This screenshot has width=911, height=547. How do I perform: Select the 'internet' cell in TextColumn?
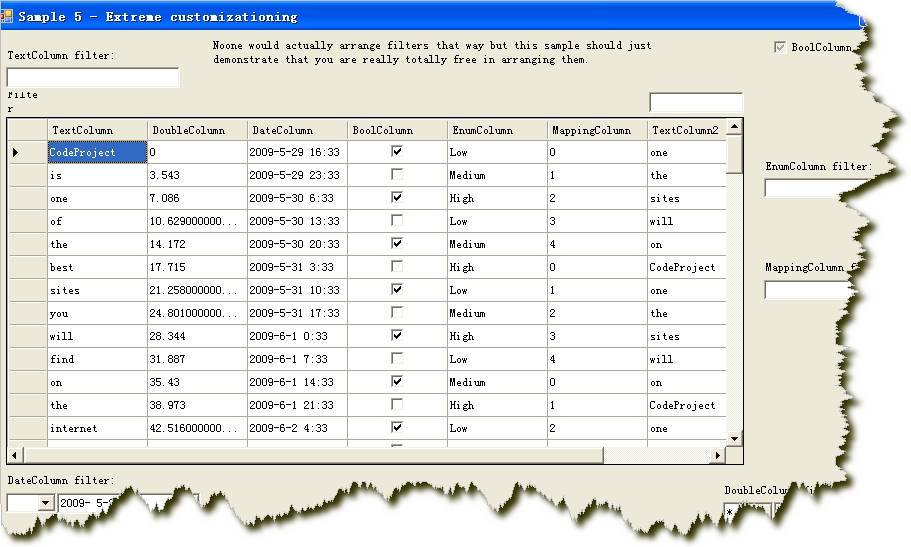[97, 428]
